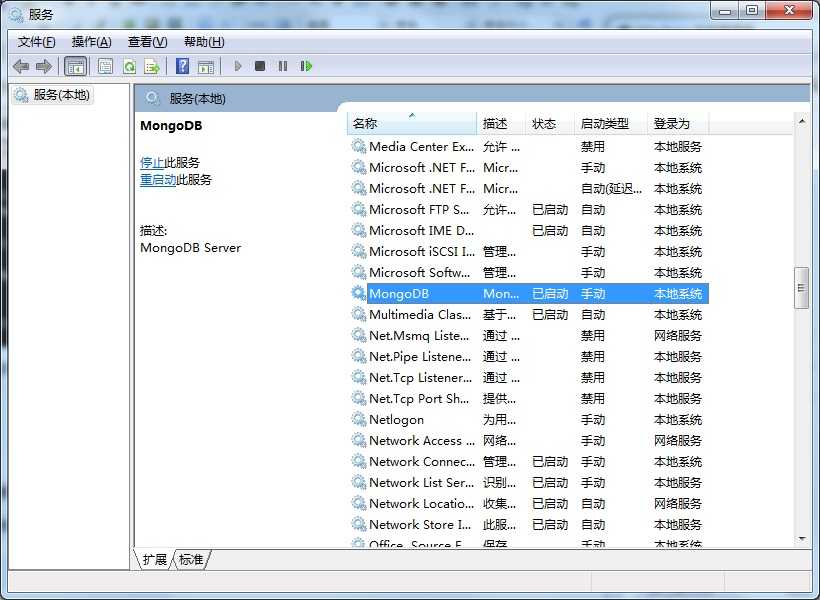Sort by the 名称 column header
Image resolution: width=820 pixels, height=600 pixels.
coord(412,123)
